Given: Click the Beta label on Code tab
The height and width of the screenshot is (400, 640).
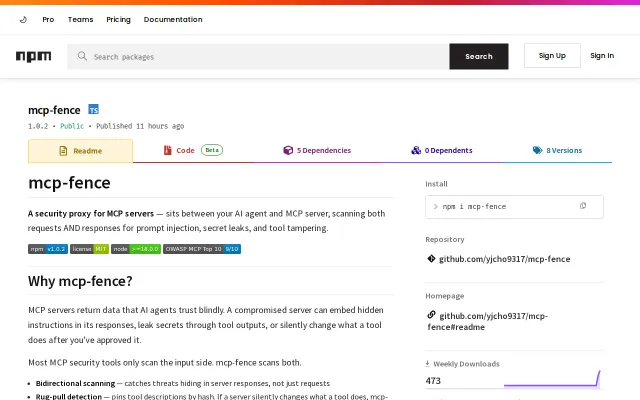Looking at the screenshot, I should click(x=212, y=150).
